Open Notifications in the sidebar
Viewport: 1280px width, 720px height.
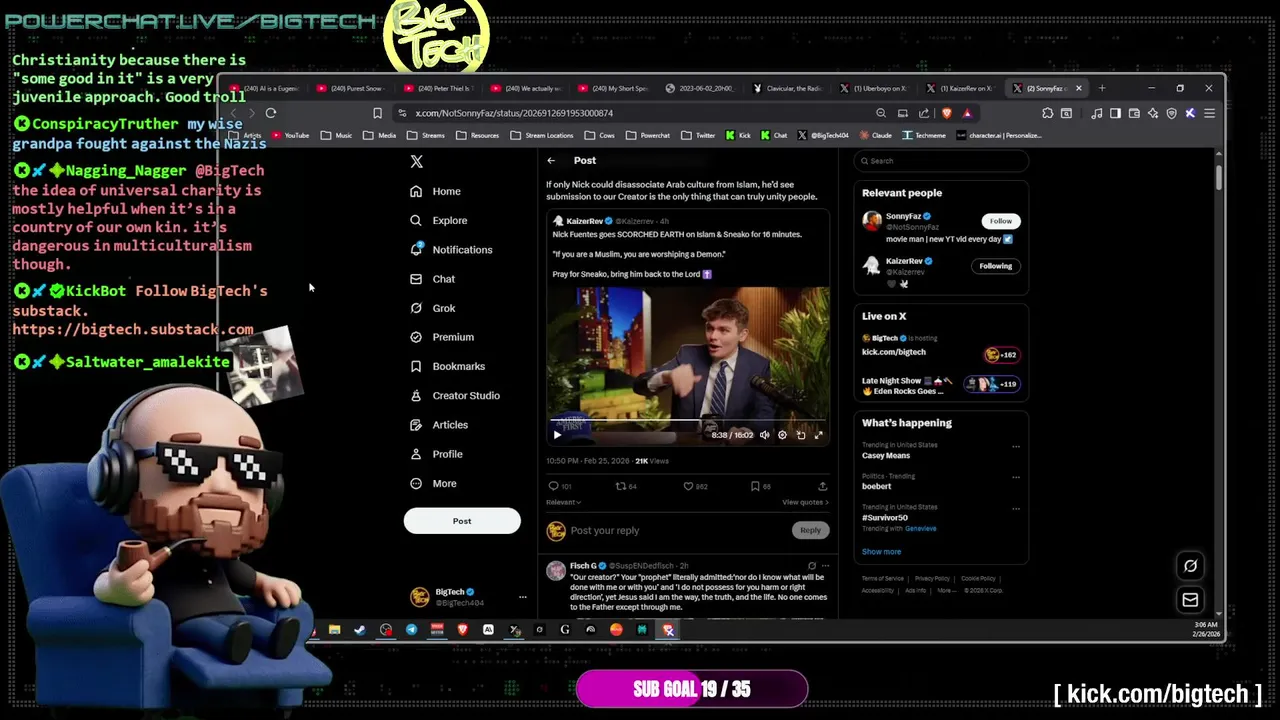click(450, 249)
